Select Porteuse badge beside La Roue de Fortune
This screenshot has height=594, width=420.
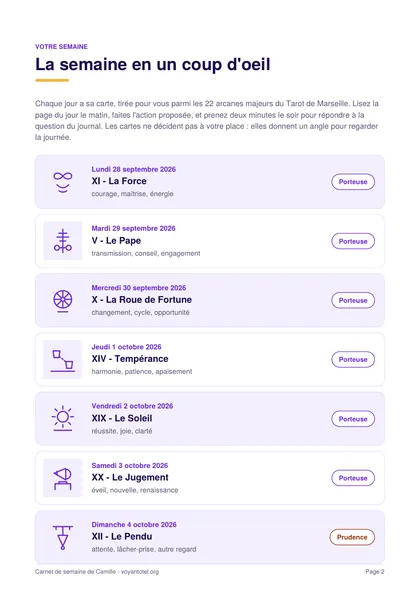(x=353, y=300)
